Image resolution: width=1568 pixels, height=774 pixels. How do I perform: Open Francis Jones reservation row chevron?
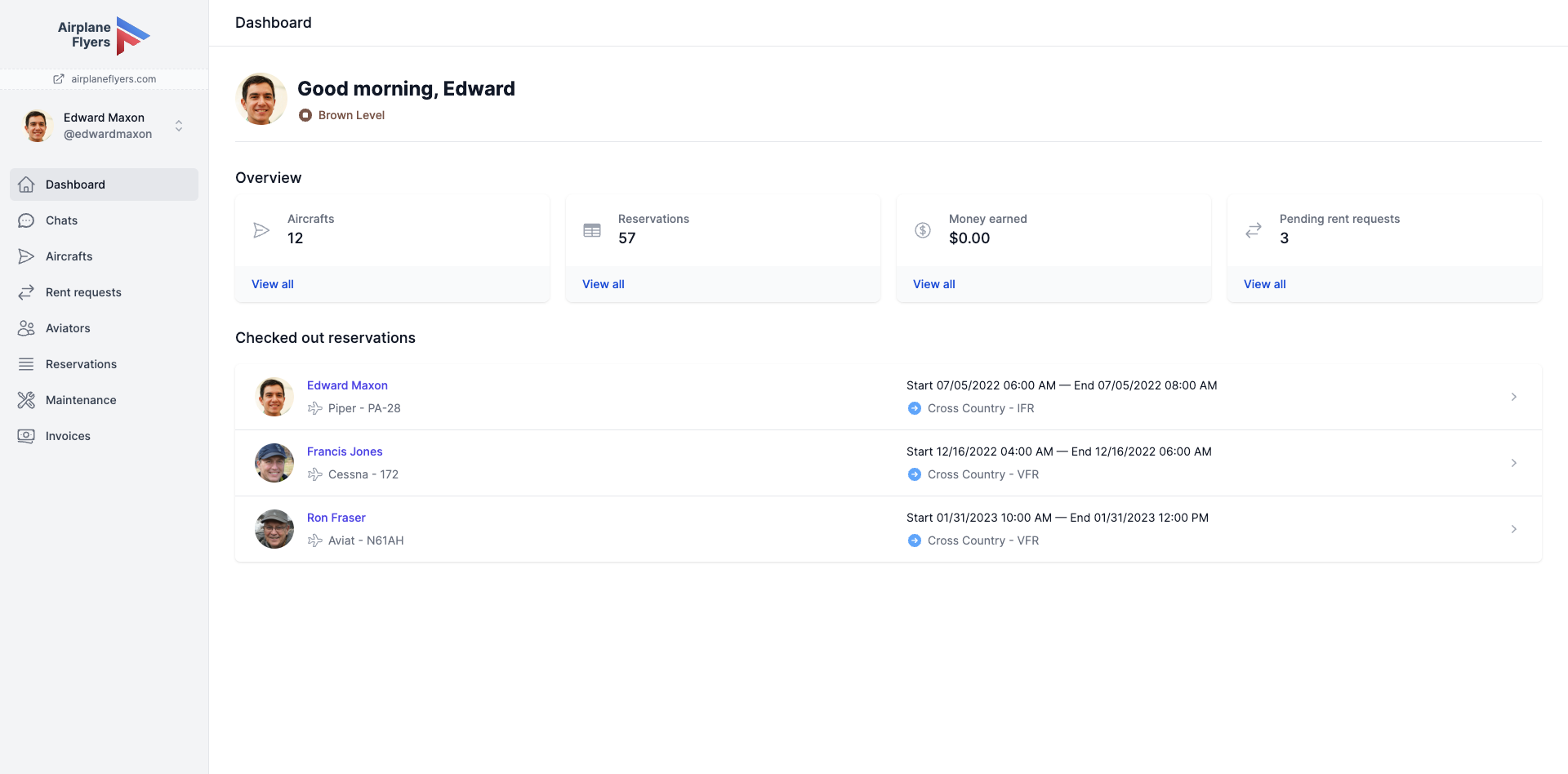[1513, 463]
